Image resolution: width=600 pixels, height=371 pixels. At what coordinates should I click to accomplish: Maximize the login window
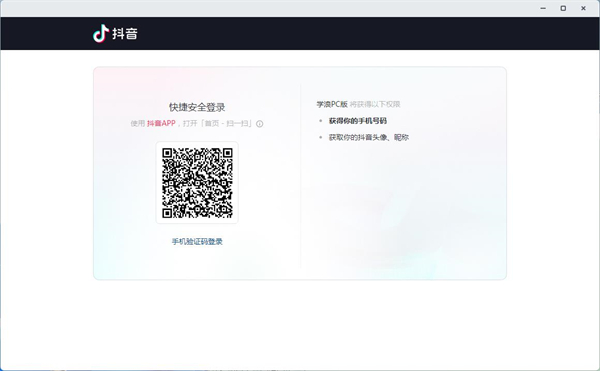point(563,8)
